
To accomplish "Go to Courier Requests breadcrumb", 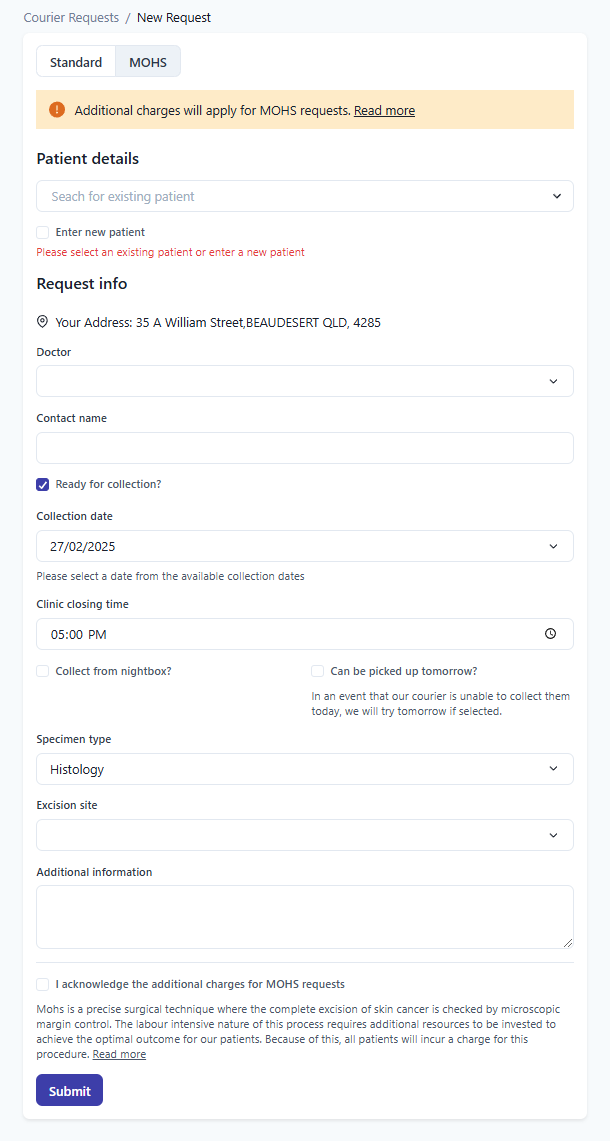I will click(x=71, y=18).
